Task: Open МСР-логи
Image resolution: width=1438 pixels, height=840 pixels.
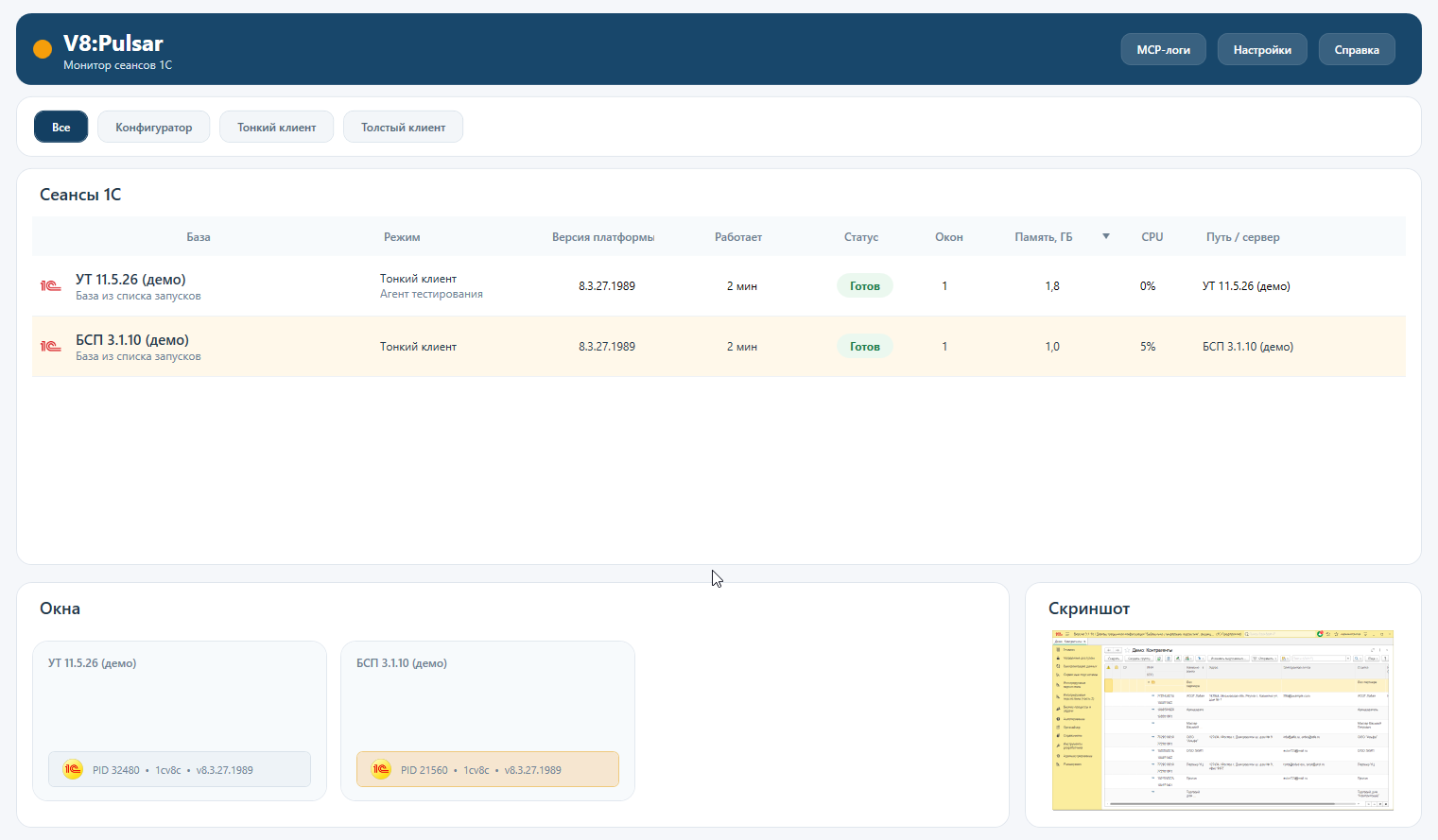Action: click(x=1163, y=49)
